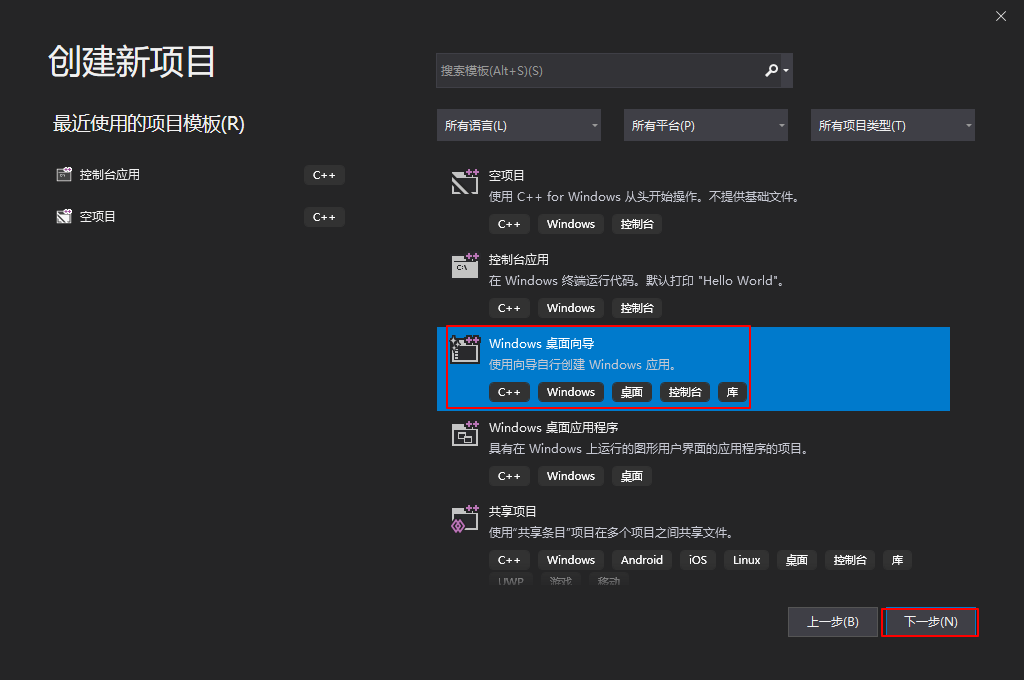1024x680 pixels.
Task: Click the 控制台 tag in Windows 桌面向导 row
Action: click(x=685, y=392)
